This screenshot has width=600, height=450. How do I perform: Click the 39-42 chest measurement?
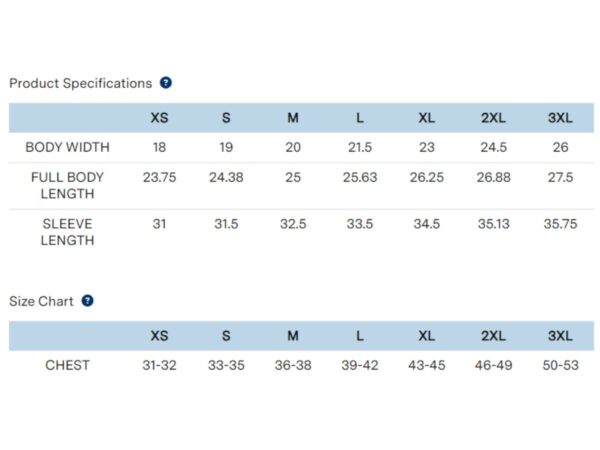click(x=360, y=365)
